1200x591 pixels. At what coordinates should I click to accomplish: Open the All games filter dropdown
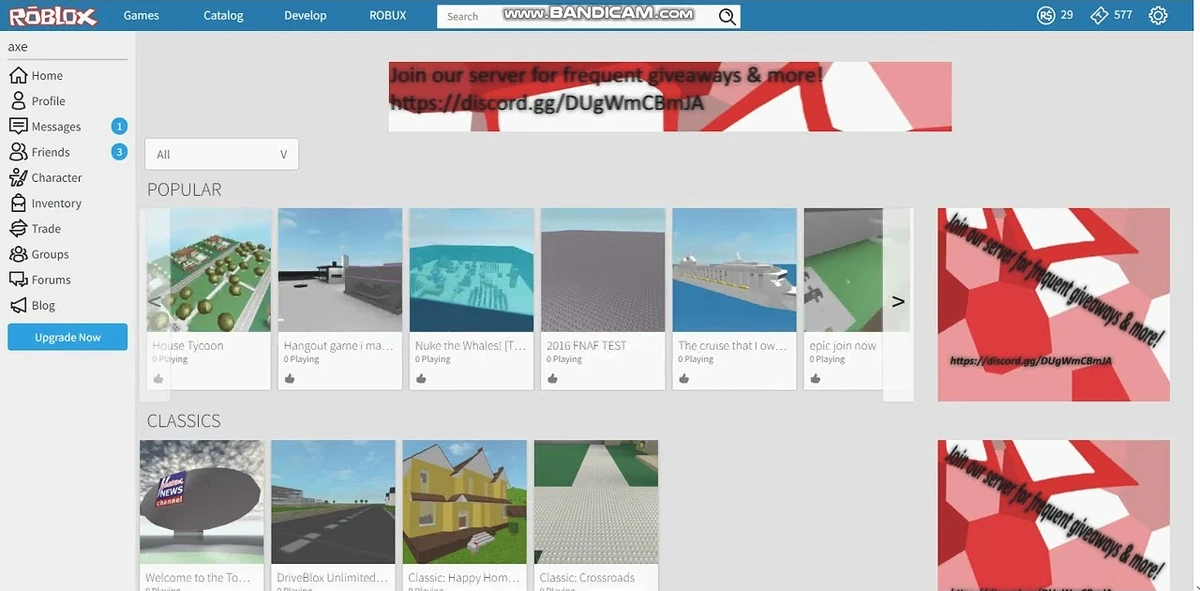tap(221, 154)
